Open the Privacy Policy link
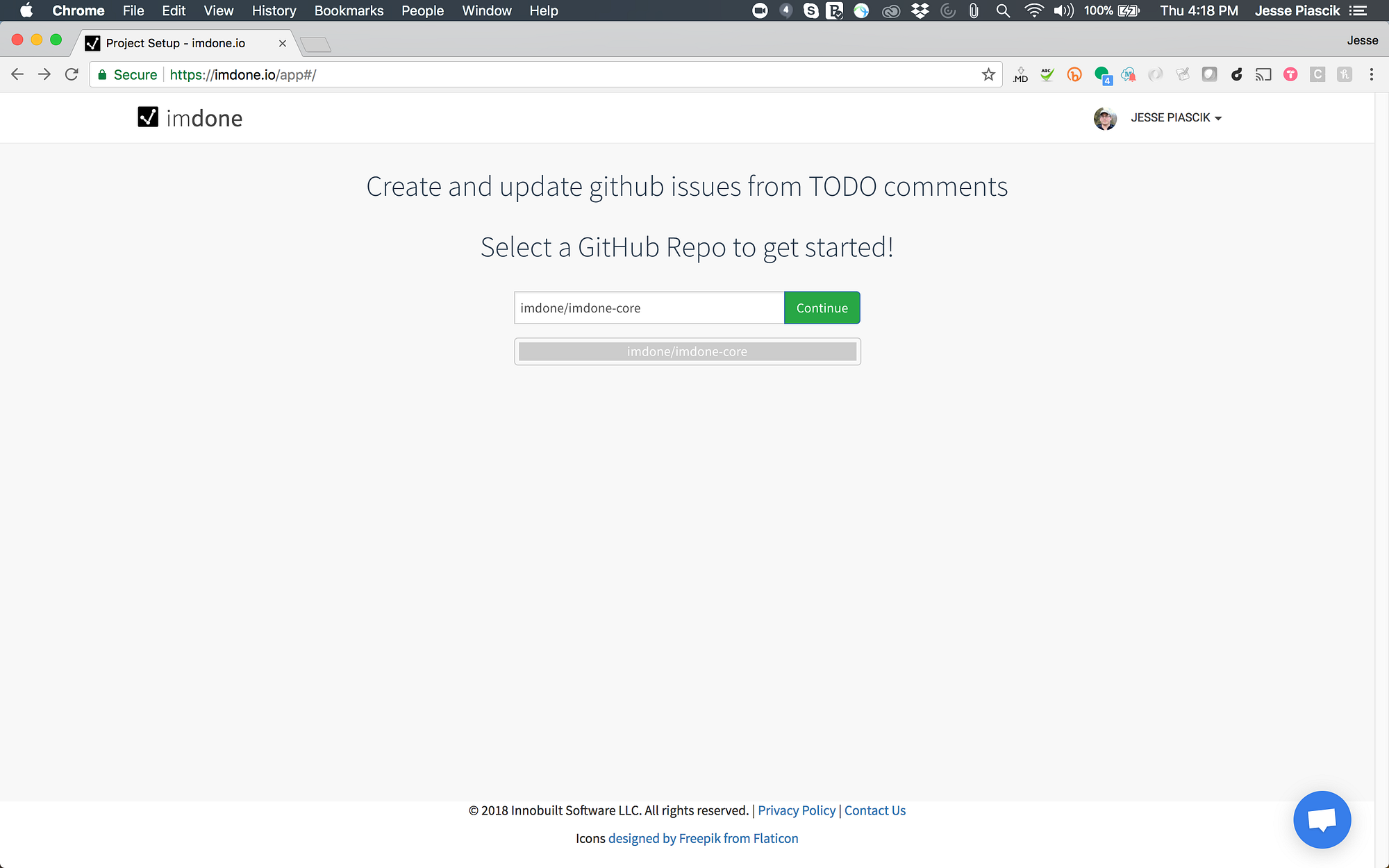Image resolution: width=1389 pixels, height=868 pixels. pos(797,810)
